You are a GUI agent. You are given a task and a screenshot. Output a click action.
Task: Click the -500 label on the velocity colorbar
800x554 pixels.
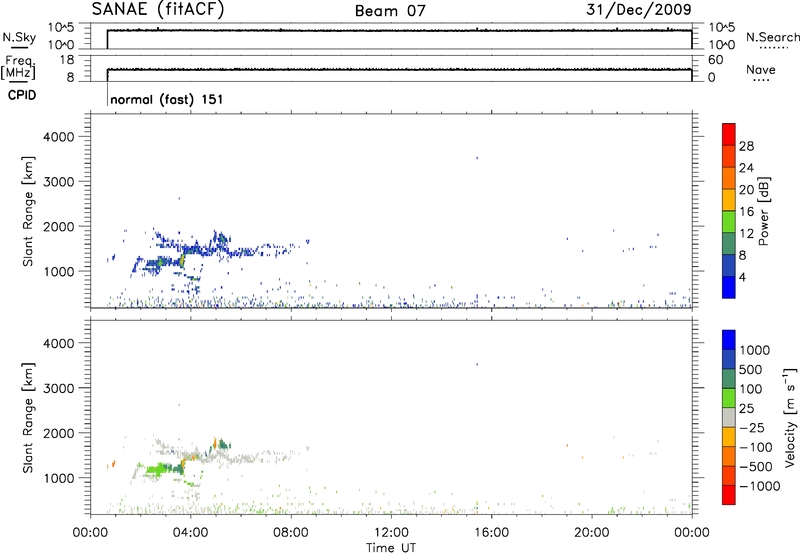(x=756, y=466)
